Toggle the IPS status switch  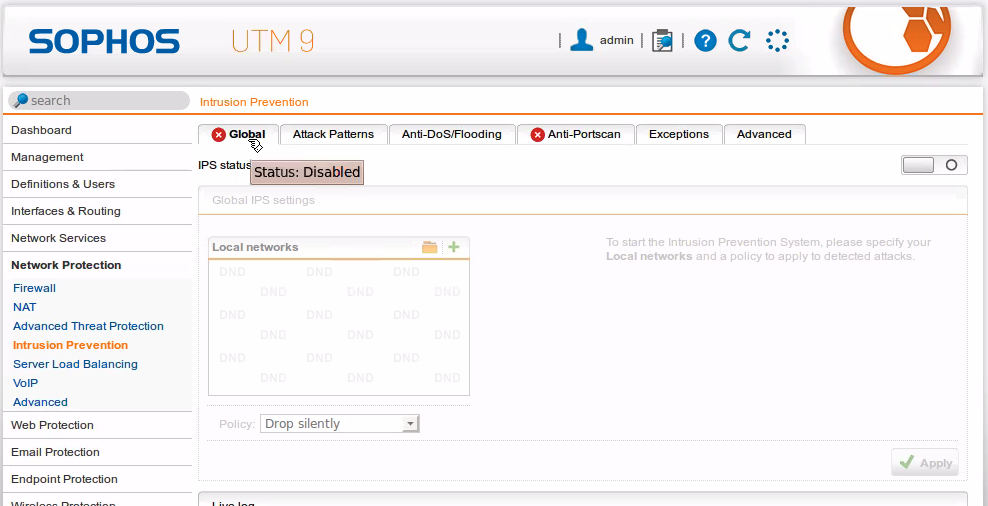point(934,165)
